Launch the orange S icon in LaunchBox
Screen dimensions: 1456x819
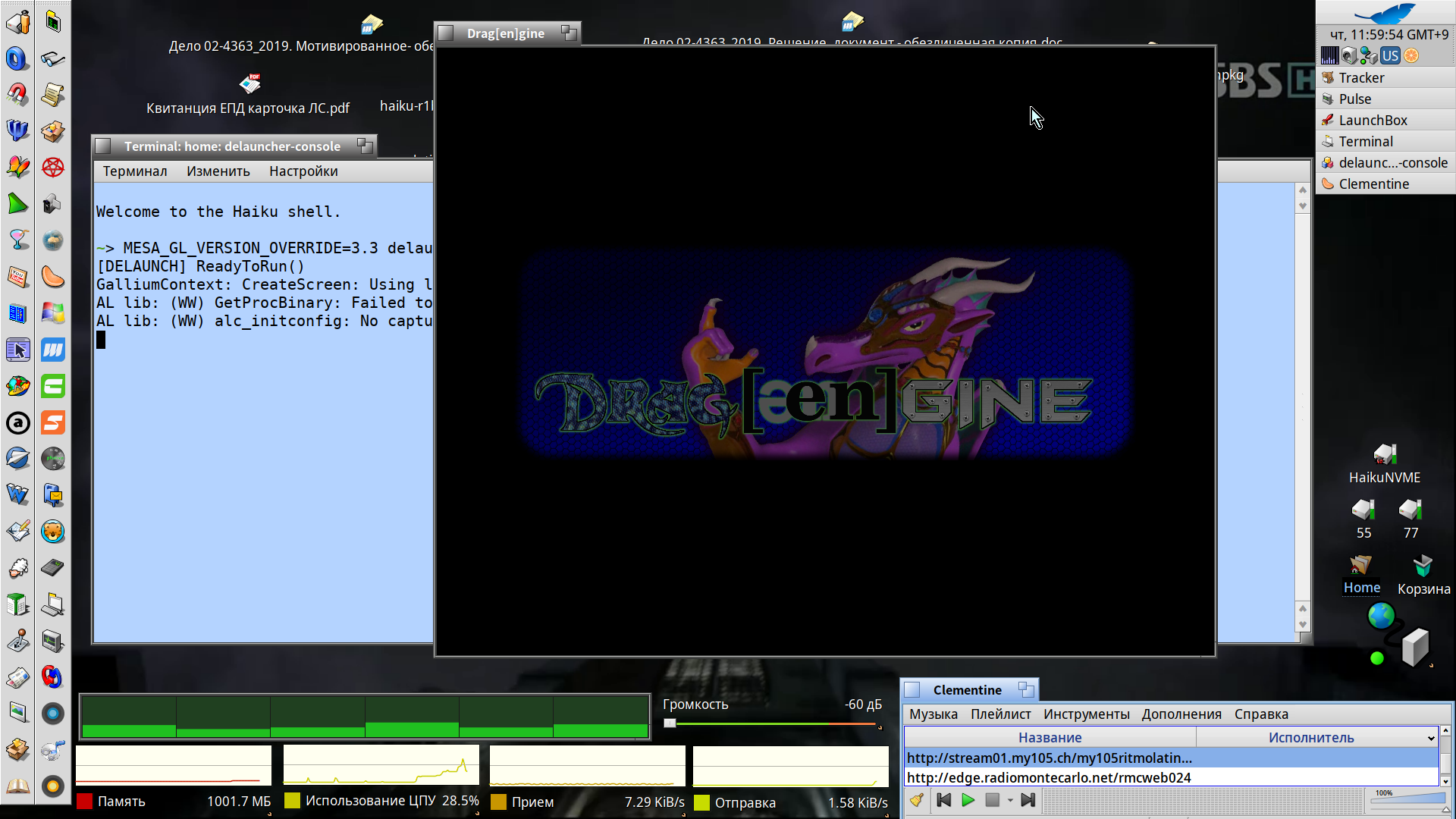point(53,422)
